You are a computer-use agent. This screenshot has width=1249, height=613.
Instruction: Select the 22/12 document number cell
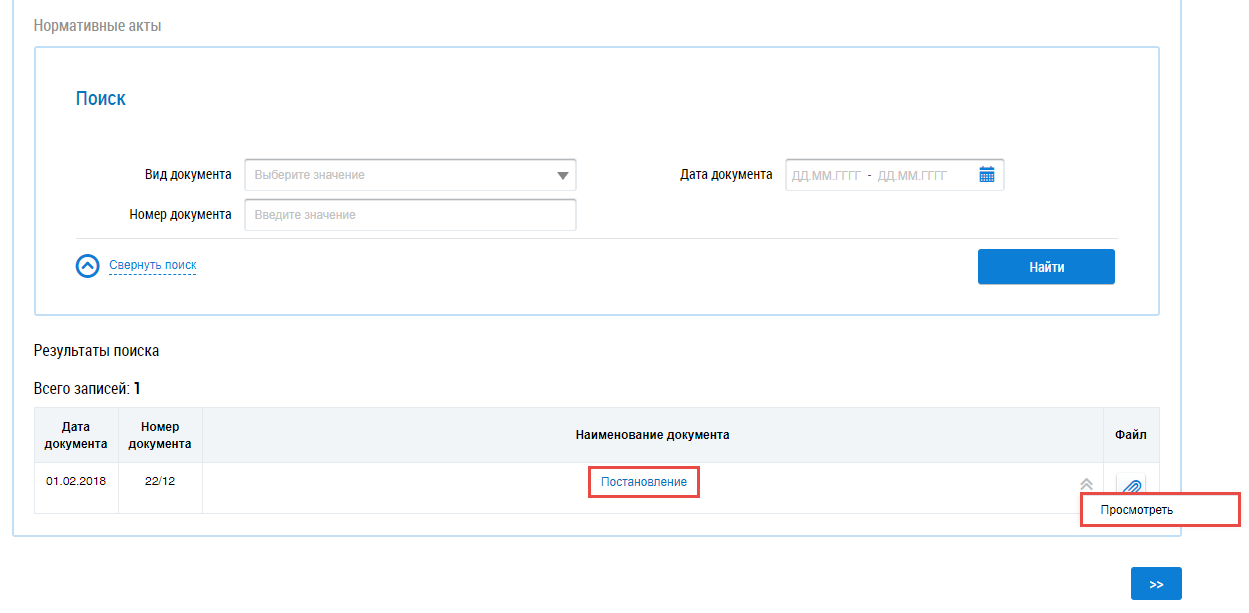coord(160,482)
